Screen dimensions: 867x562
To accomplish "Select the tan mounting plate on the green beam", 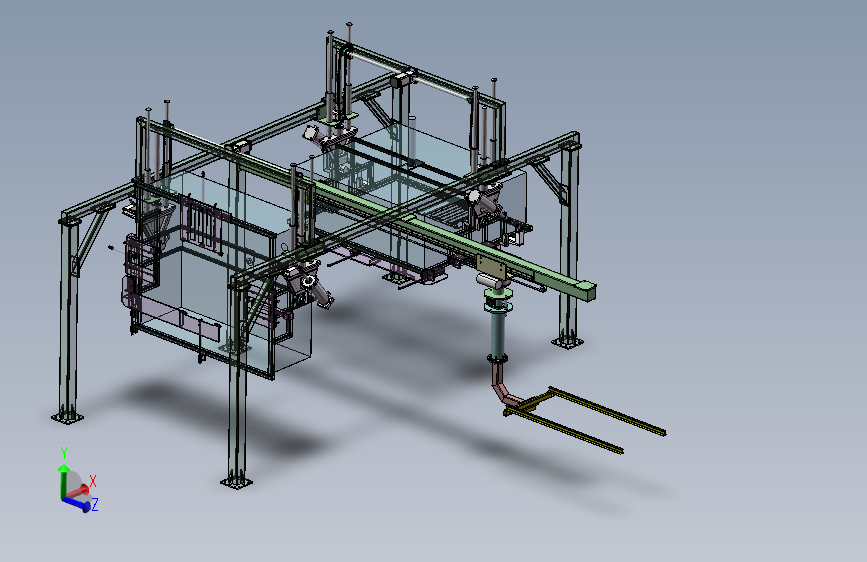I will click(491, 267).
